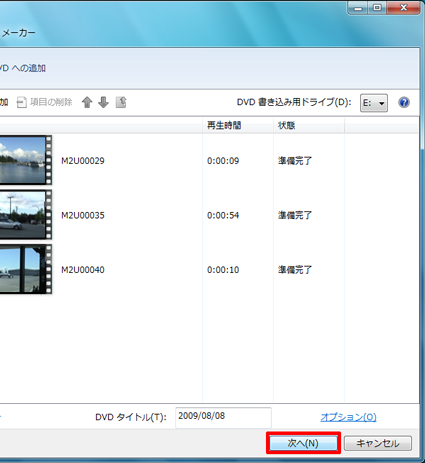Viewport: 425px width, 463px height.
Task: Click the help question mark icon
Action: (x=404, y=102)
